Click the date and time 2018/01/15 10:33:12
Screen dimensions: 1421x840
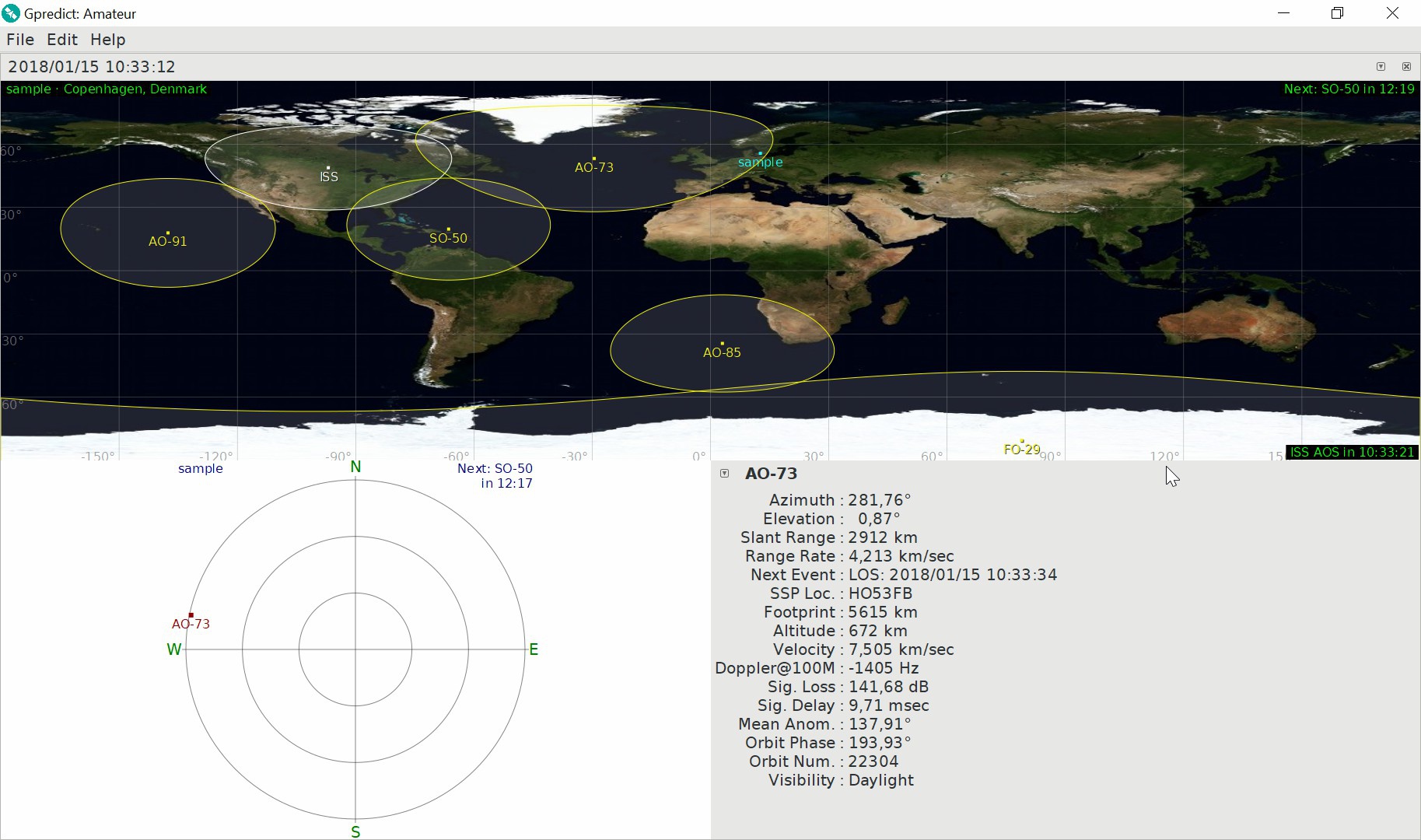[92, 67]
